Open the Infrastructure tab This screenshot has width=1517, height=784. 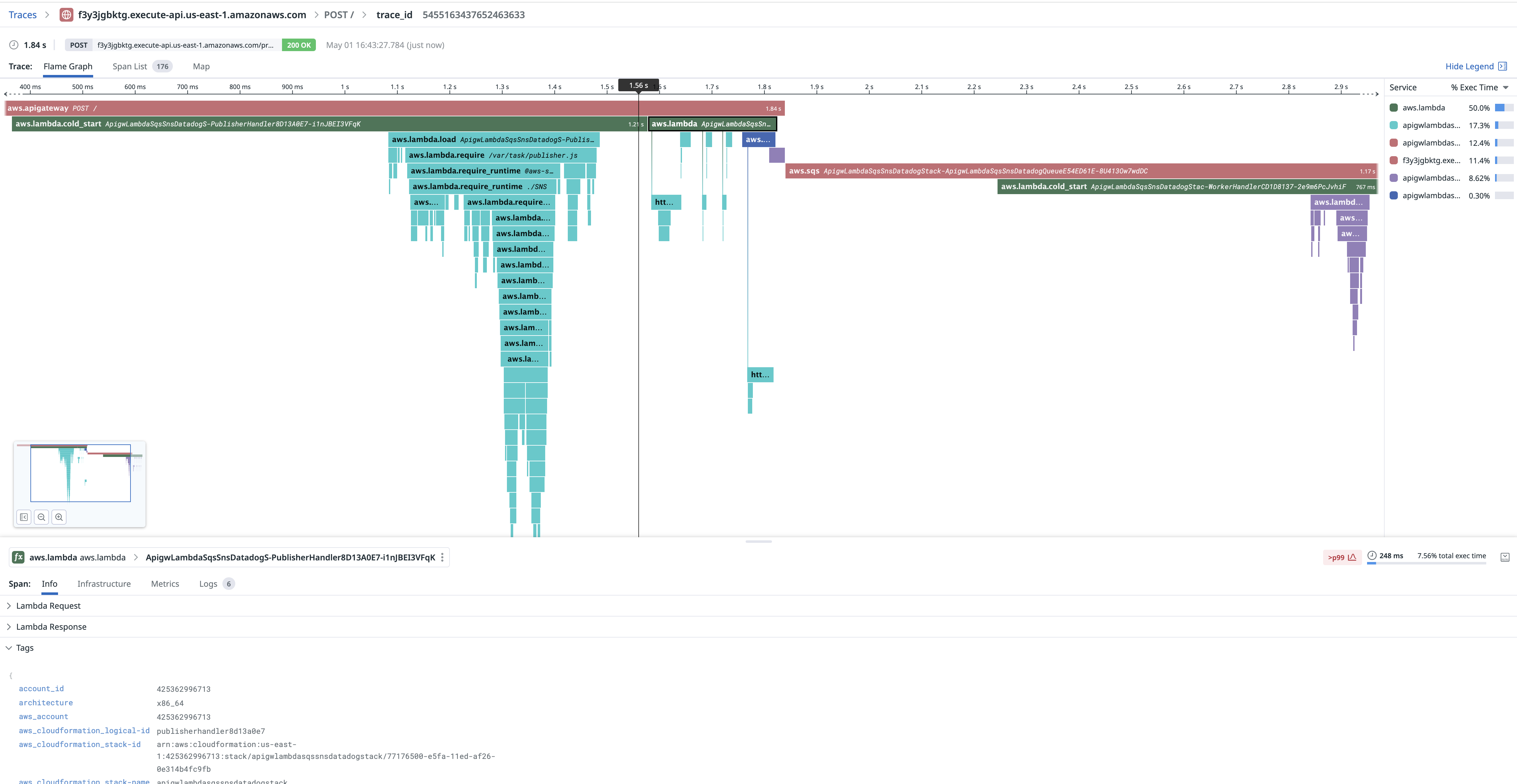pyautogui.click(x=104, y=584)
